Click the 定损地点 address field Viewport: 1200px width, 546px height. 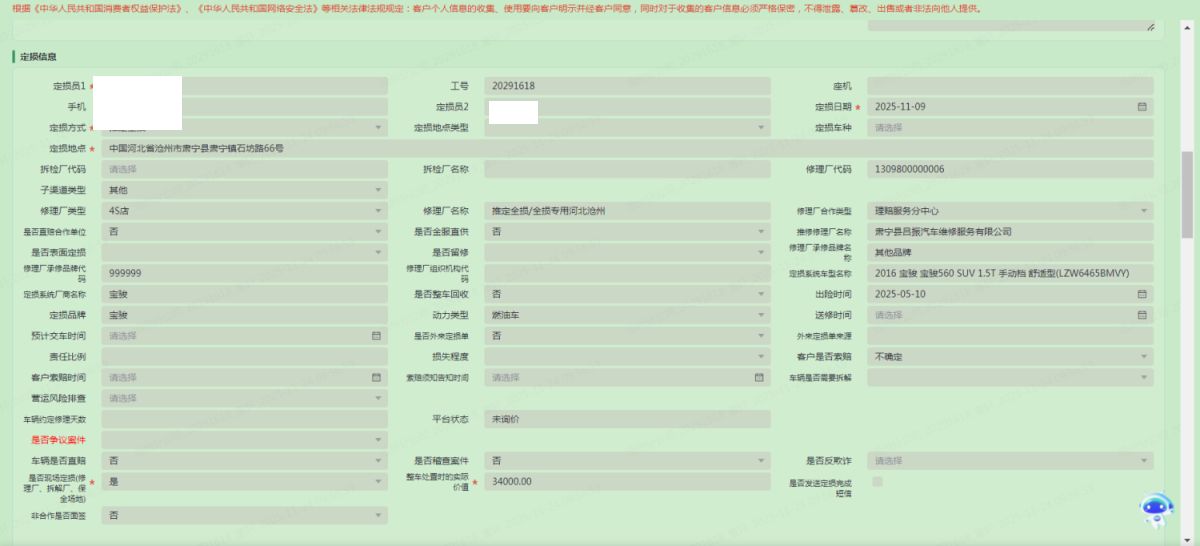click(627, 148)
